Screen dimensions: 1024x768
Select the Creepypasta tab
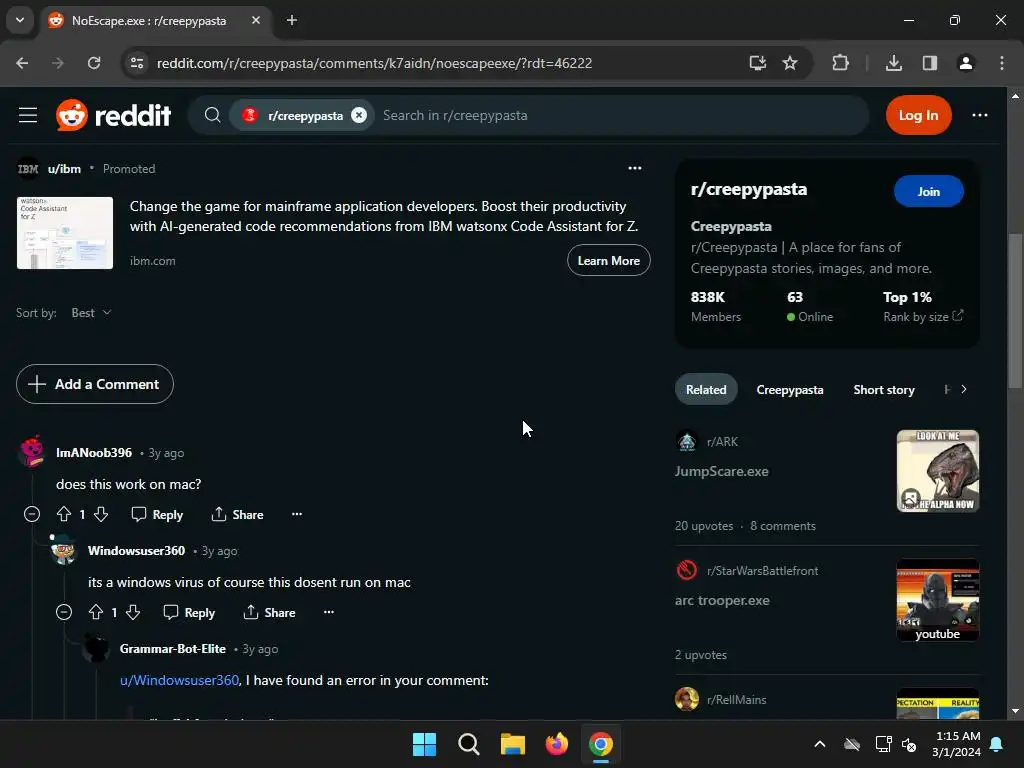pyautogui.click(x=790, y=390)
